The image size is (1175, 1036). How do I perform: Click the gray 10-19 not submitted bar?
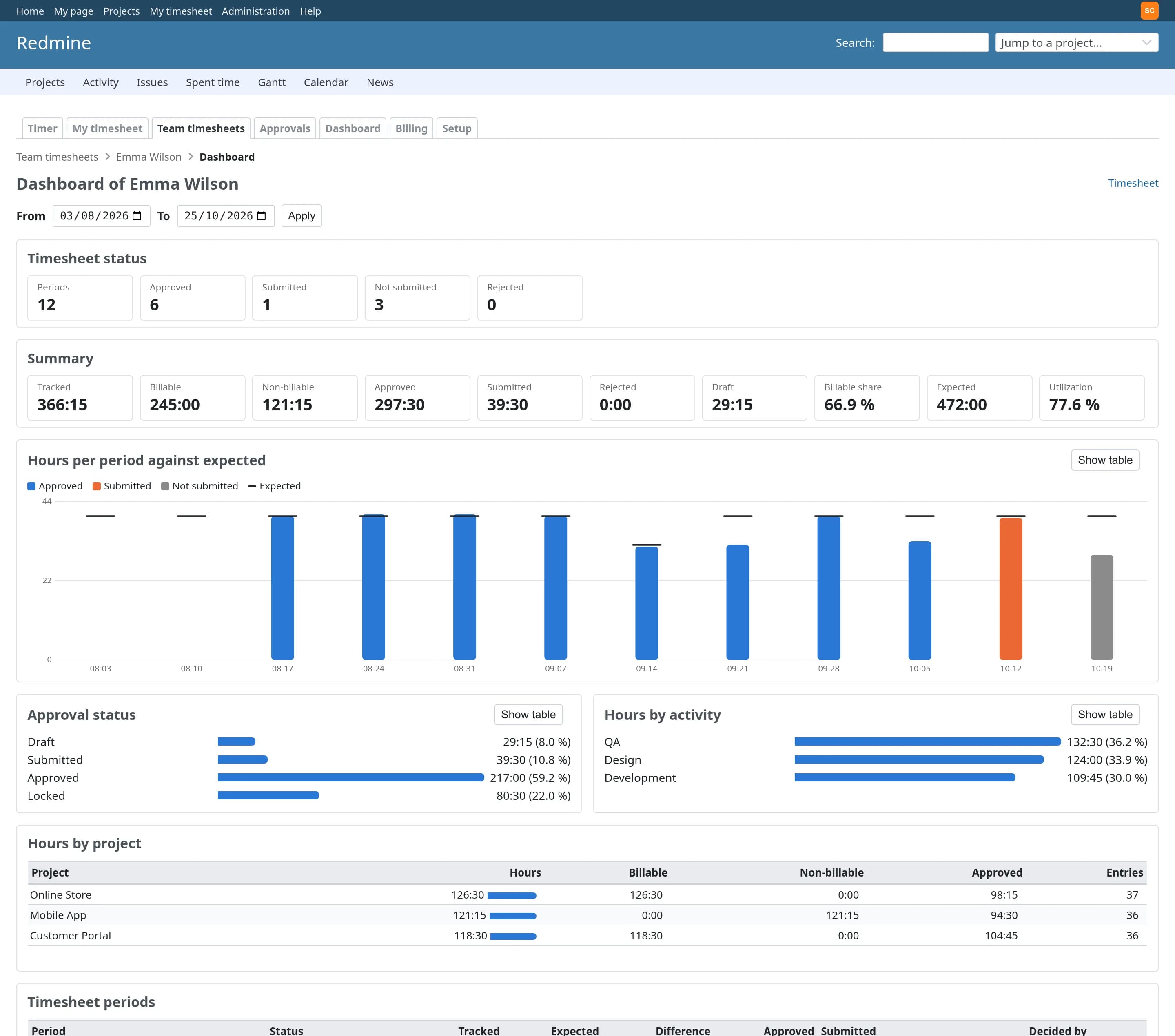point(1102,607)
